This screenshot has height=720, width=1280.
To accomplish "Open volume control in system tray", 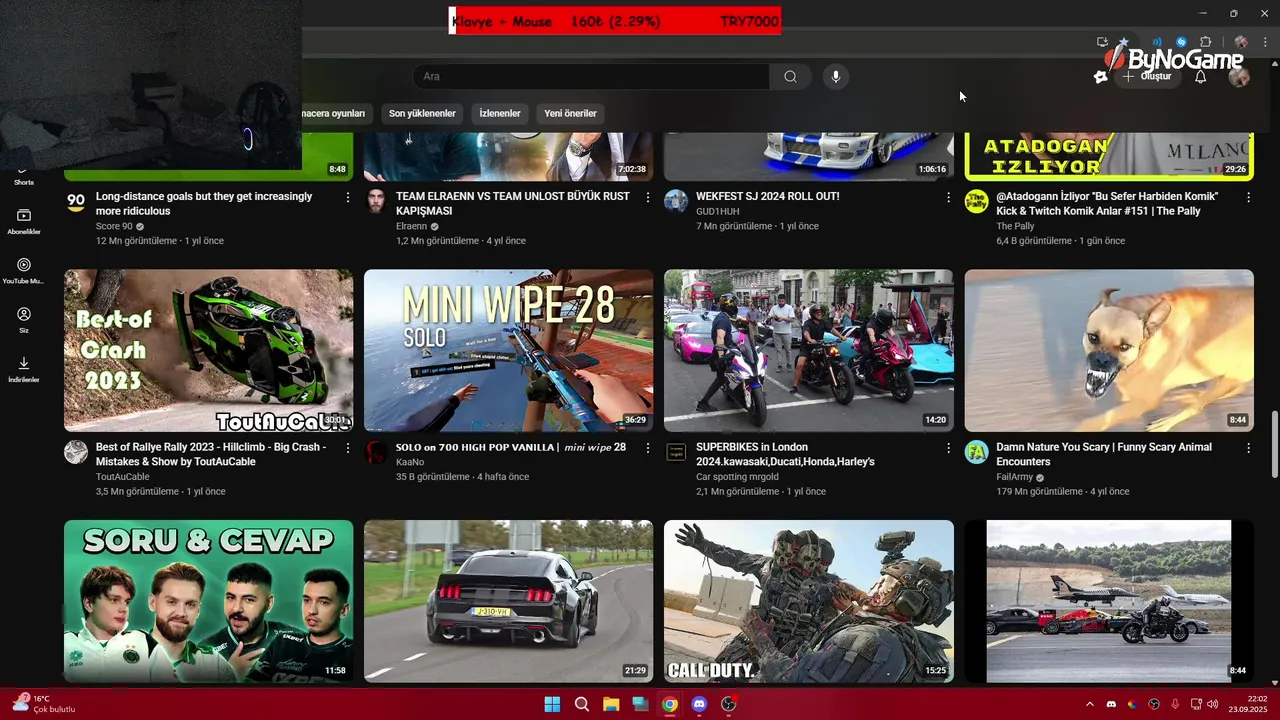I will (x=1212, y=704).
